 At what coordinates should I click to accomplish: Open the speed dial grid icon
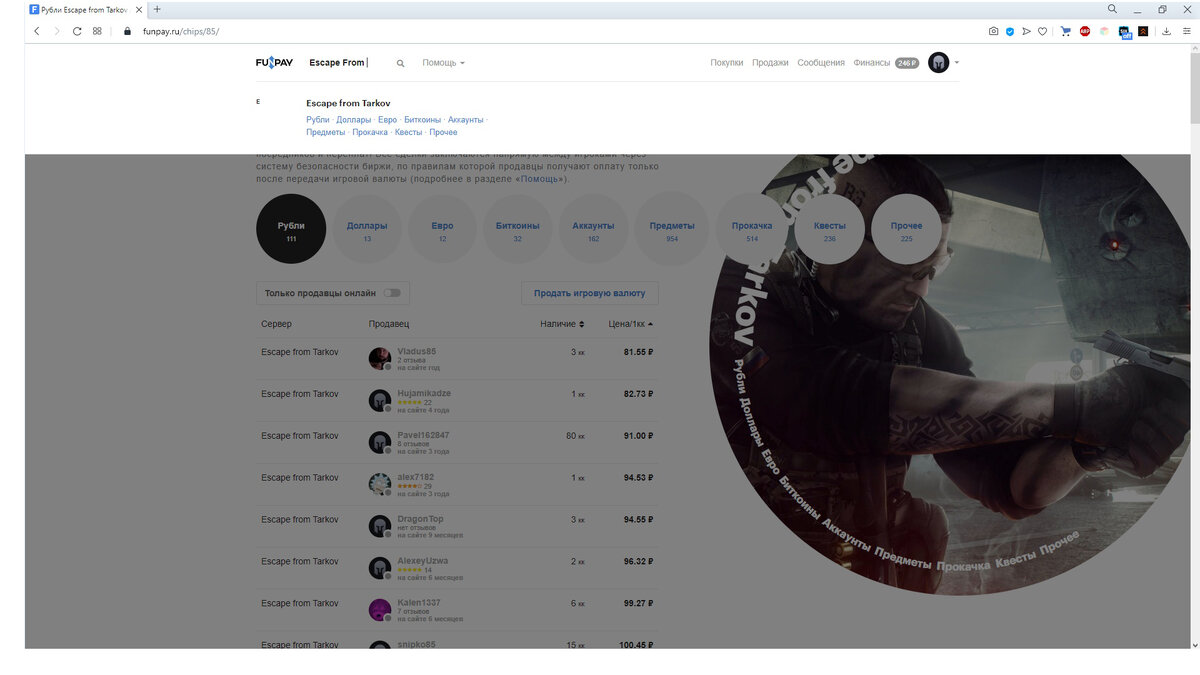pyautogui.click(x=97, y=31)
